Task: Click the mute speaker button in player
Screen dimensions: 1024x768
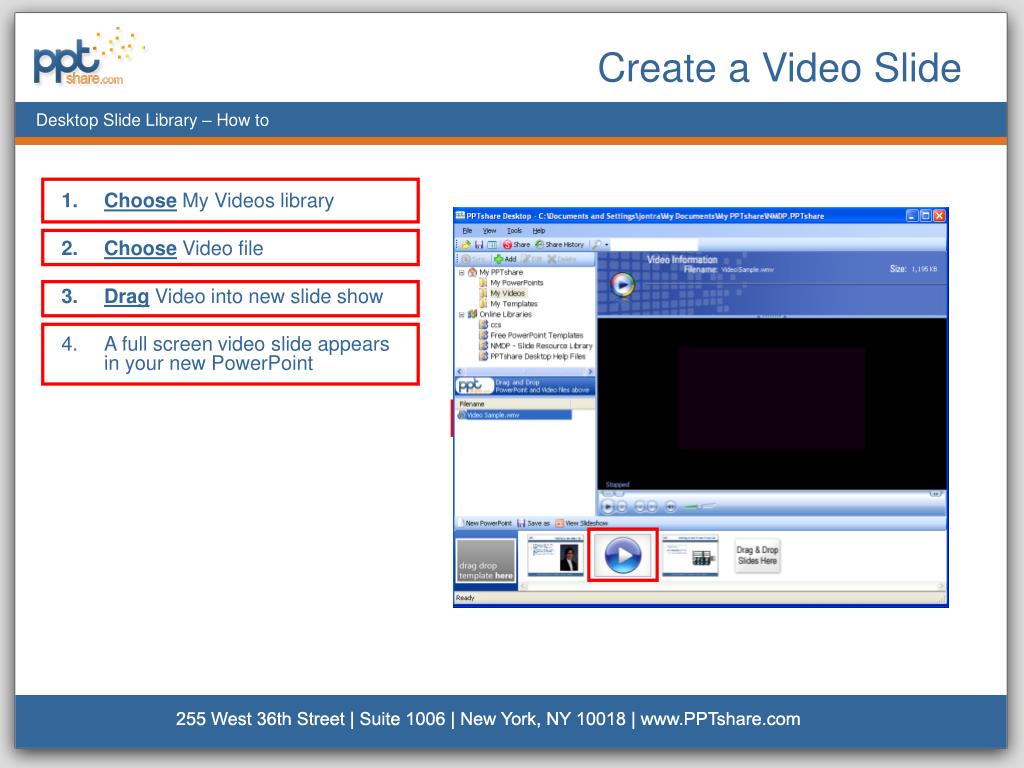Action: pyautogui.click(x=670, y=506)
